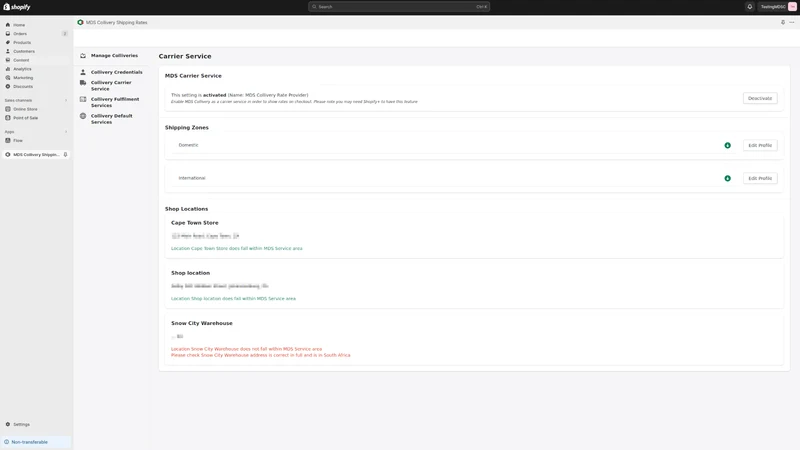
Task: Click the Manage Colliveries box icon
Action: coord(83,56)
